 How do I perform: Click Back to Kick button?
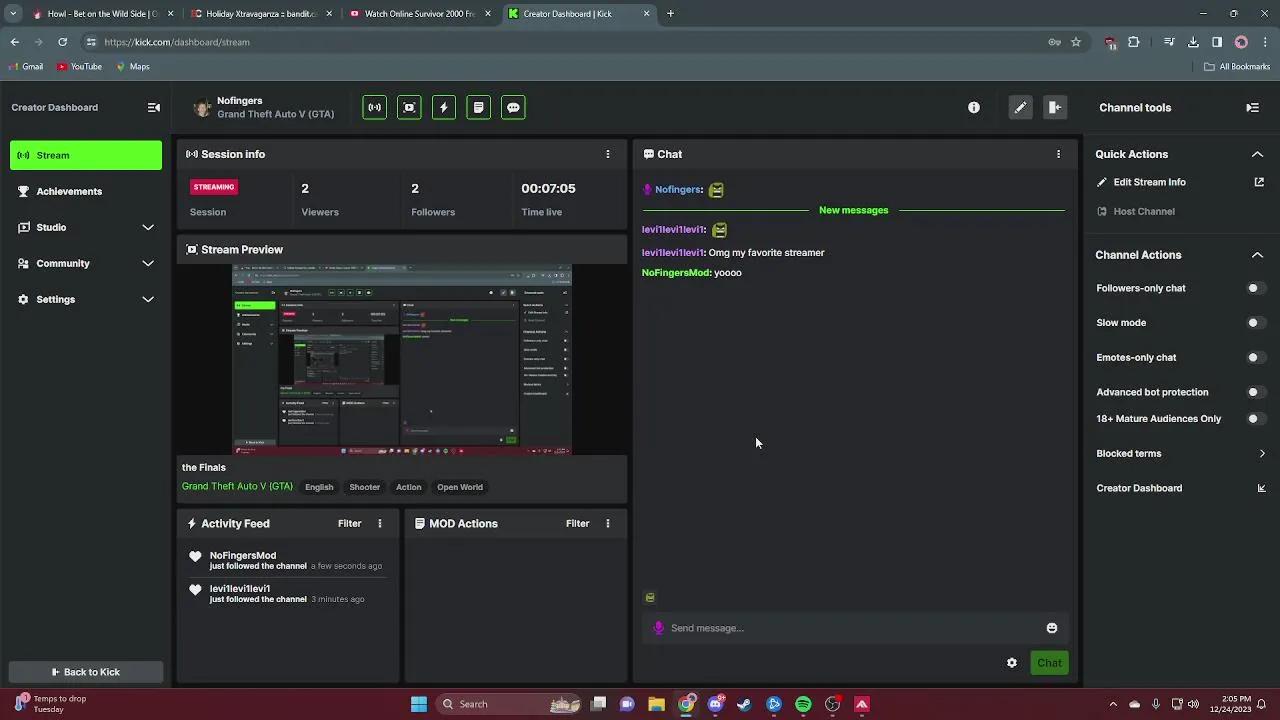coord(86,672)
